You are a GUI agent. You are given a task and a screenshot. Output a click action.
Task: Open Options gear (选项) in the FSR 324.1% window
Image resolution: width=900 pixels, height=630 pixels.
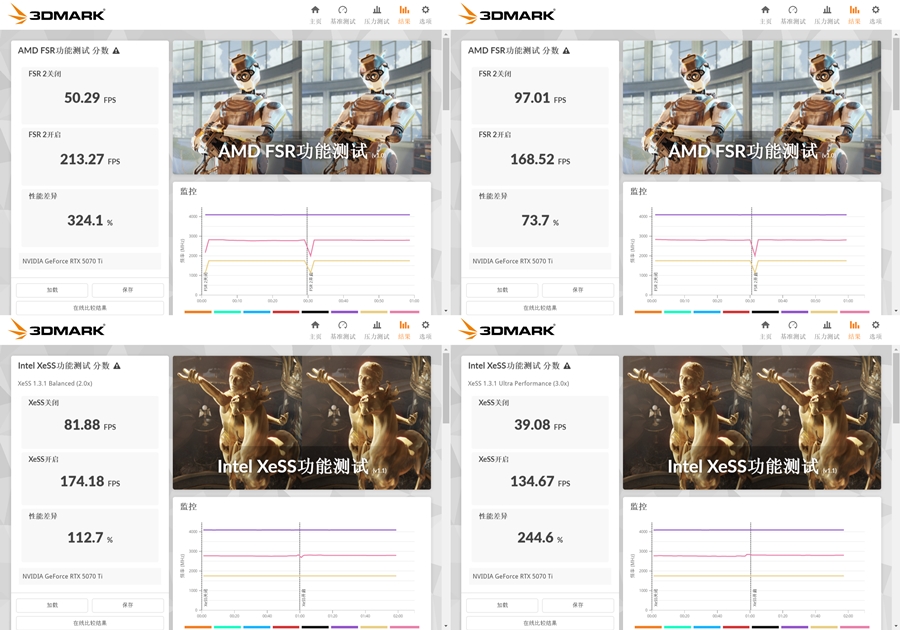(425, 10)
